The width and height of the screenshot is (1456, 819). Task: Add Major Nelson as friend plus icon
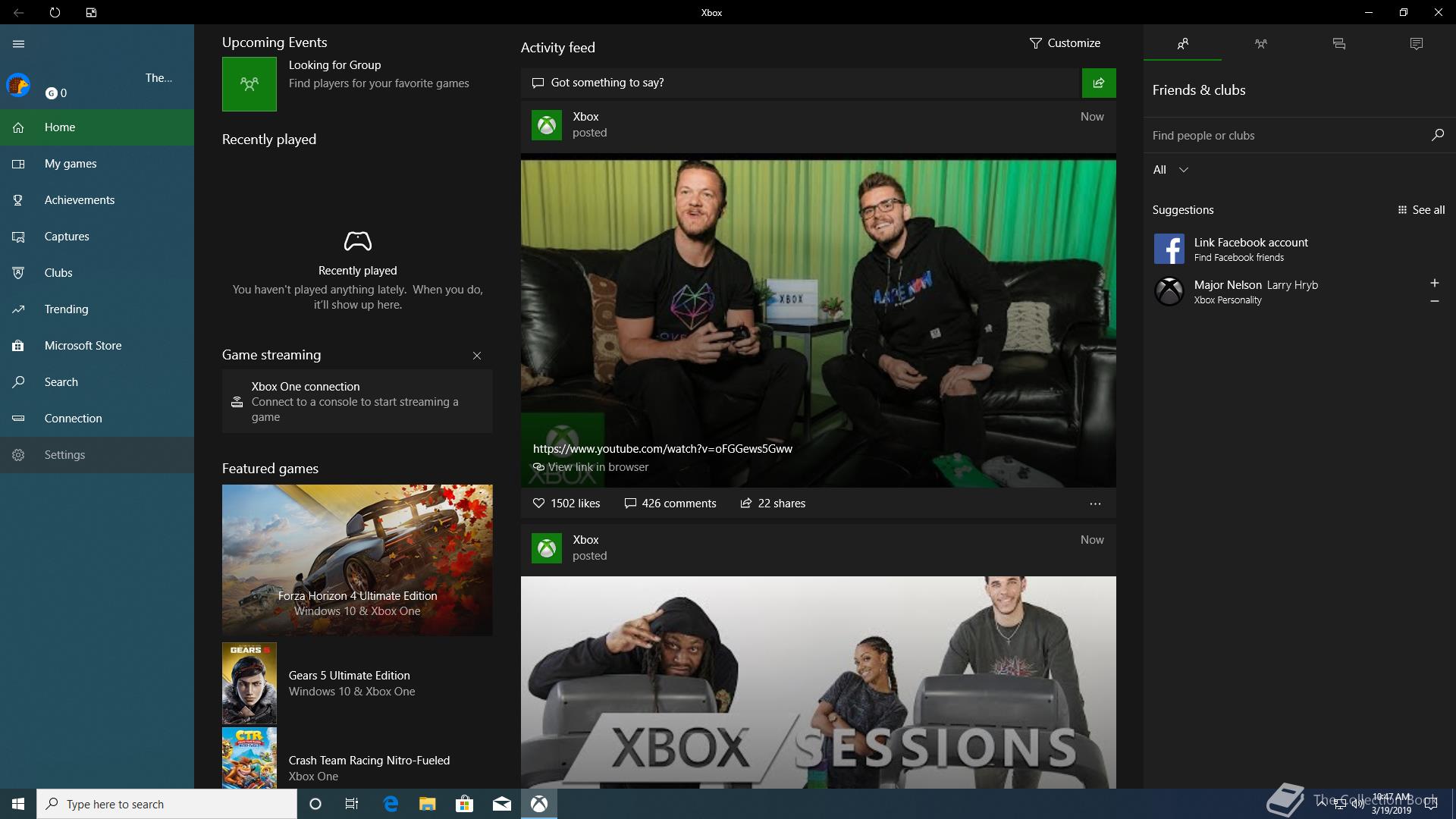coord(1434,283)
